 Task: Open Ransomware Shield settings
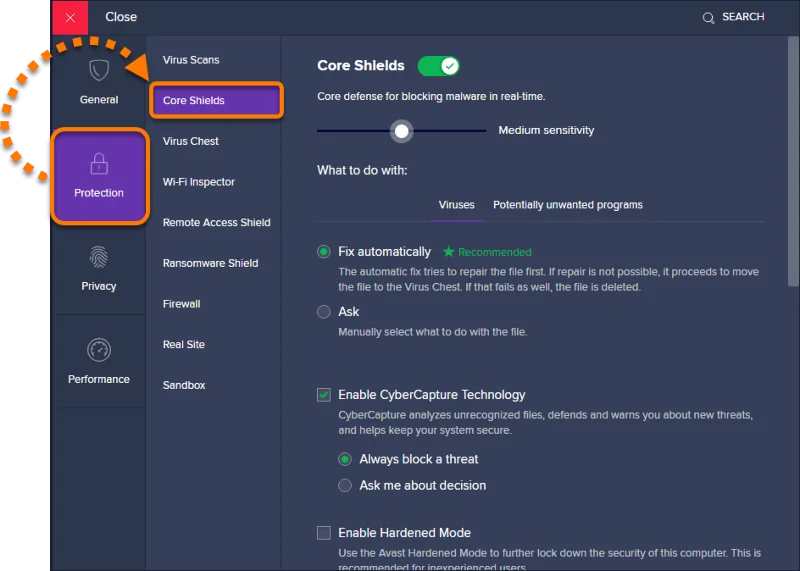[210, 263]
